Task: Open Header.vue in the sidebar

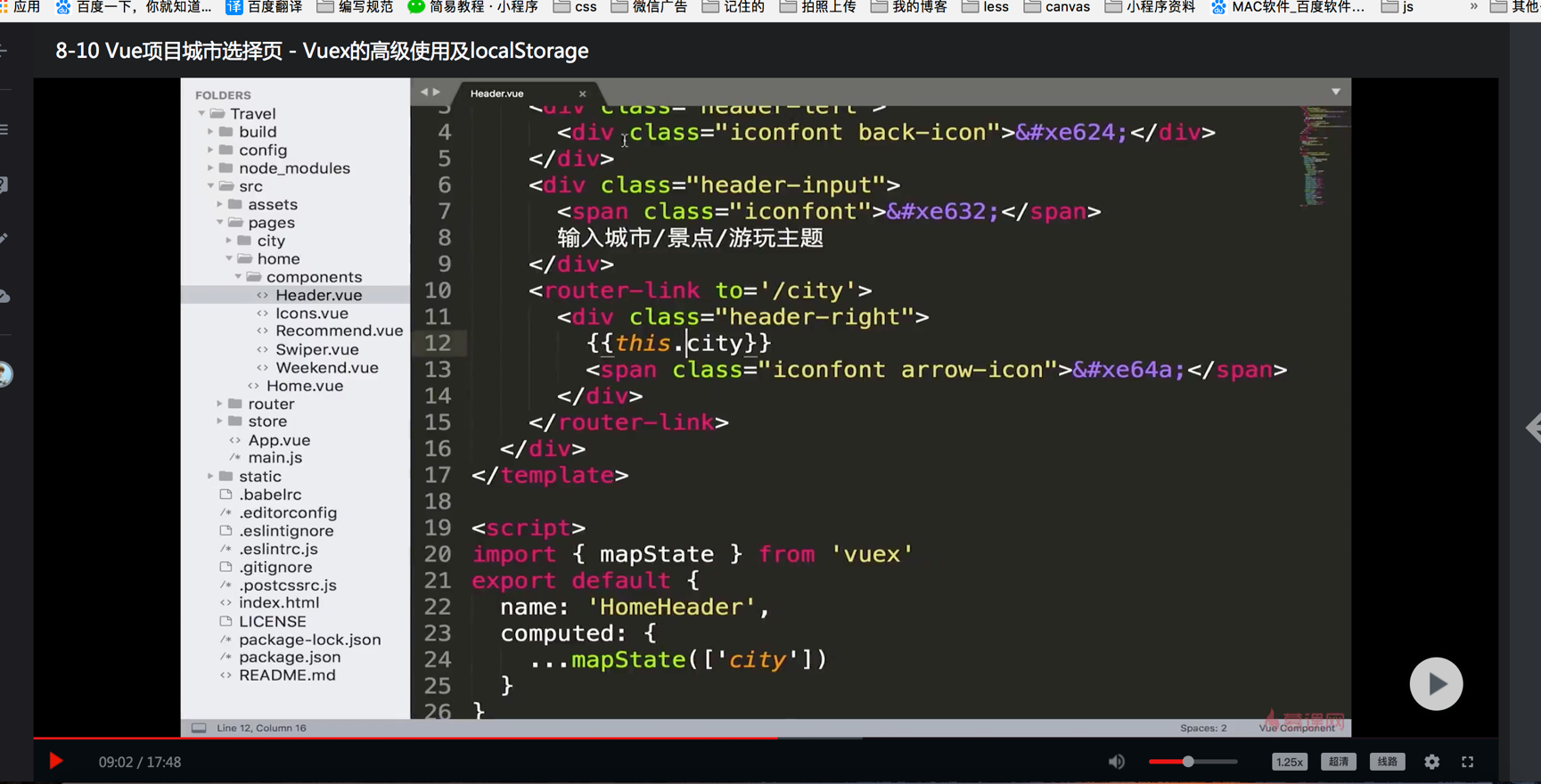Action: pos(318,295)
